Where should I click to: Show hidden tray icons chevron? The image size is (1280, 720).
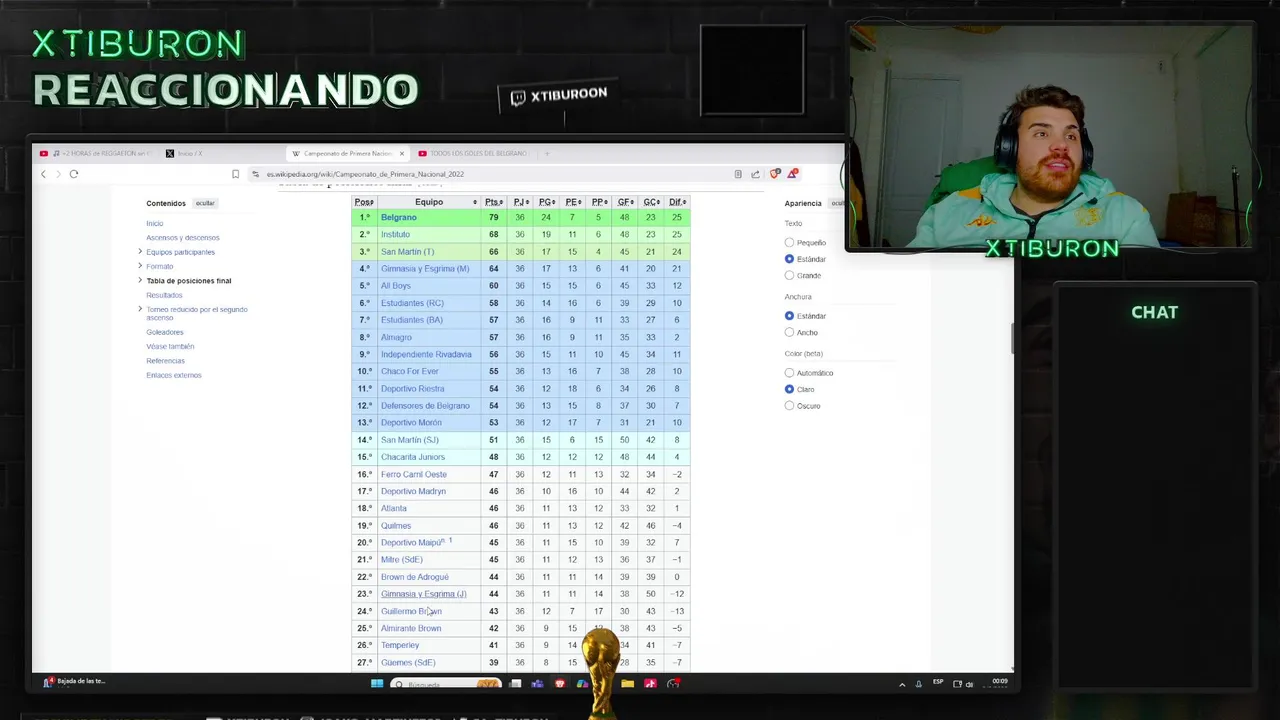point(902,684)
